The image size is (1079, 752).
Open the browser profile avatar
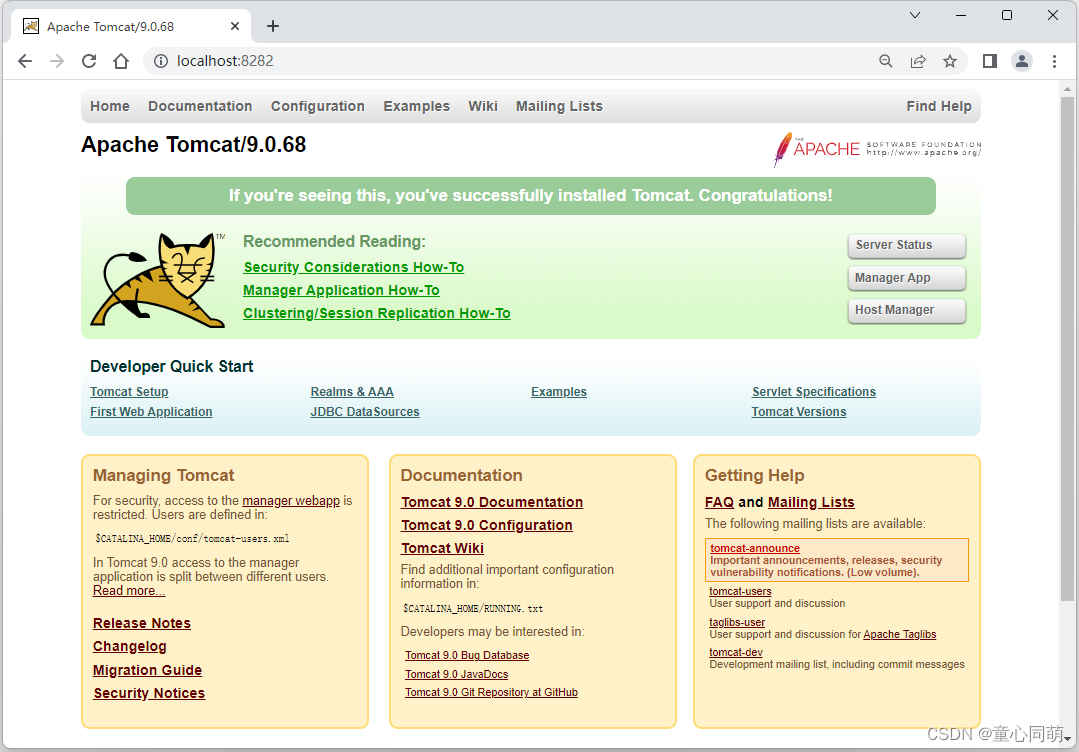[1022, 61]
